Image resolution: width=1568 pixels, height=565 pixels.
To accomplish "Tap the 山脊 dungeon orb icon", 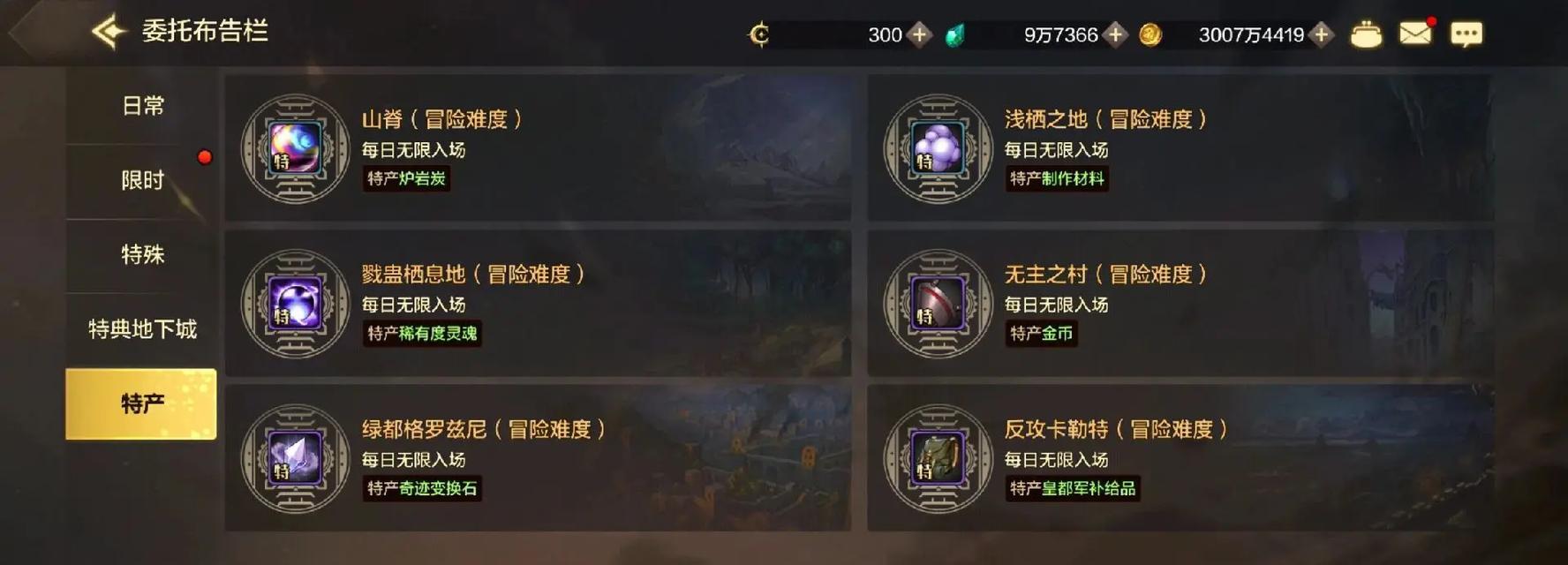I will (x=296, y=148).
